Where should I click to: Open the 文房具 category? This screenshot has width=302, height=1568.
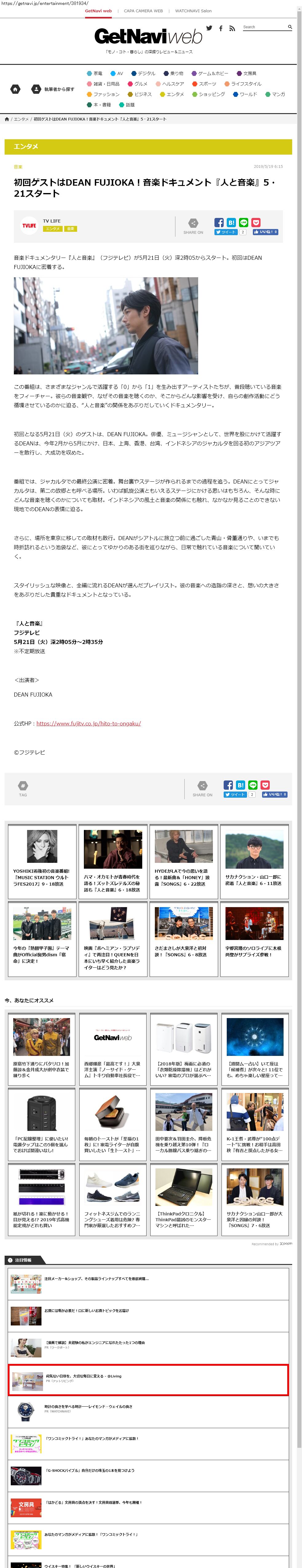pos(247,74)
